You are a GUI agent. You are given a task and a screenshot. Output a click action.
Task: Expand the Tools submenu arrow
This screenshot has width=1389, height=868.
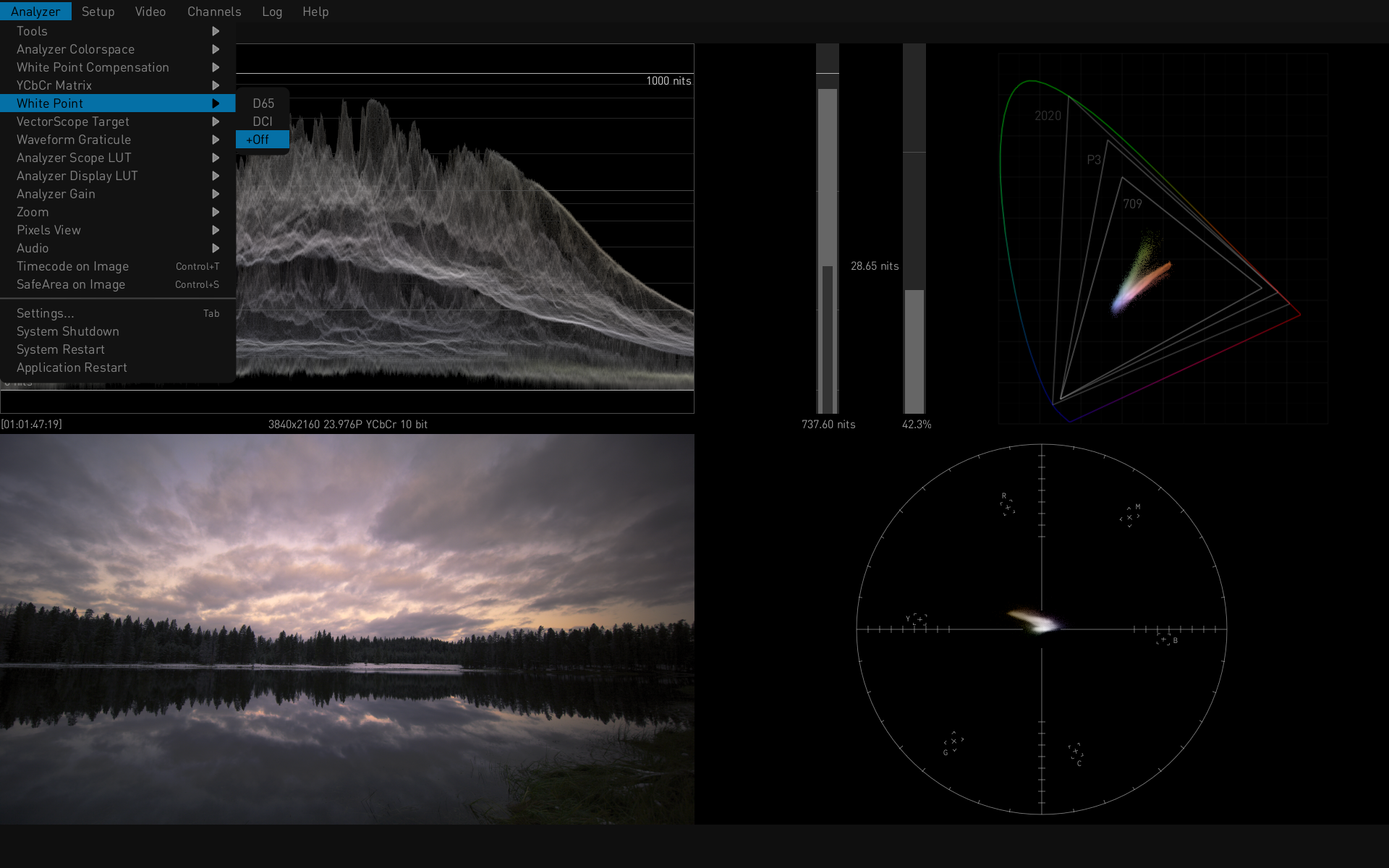[216, 31]
